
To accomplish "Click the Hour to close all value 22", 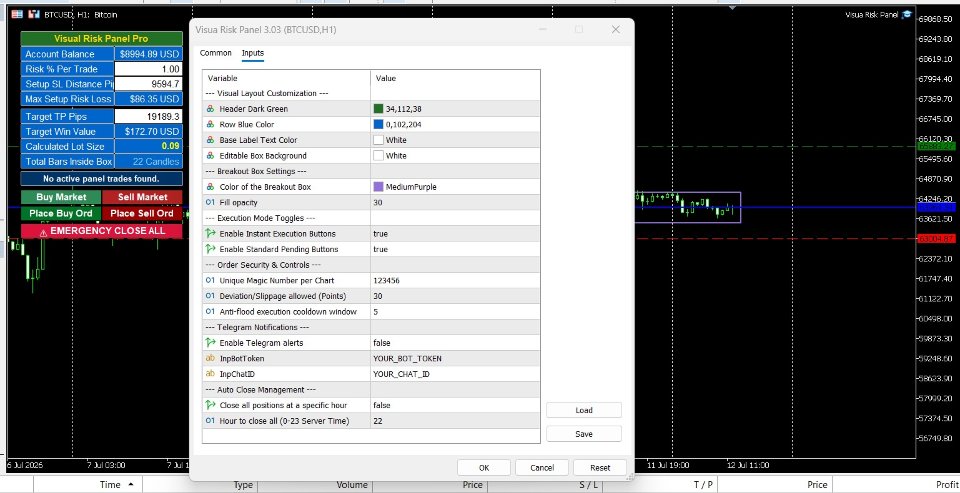I will click(377, 421).
